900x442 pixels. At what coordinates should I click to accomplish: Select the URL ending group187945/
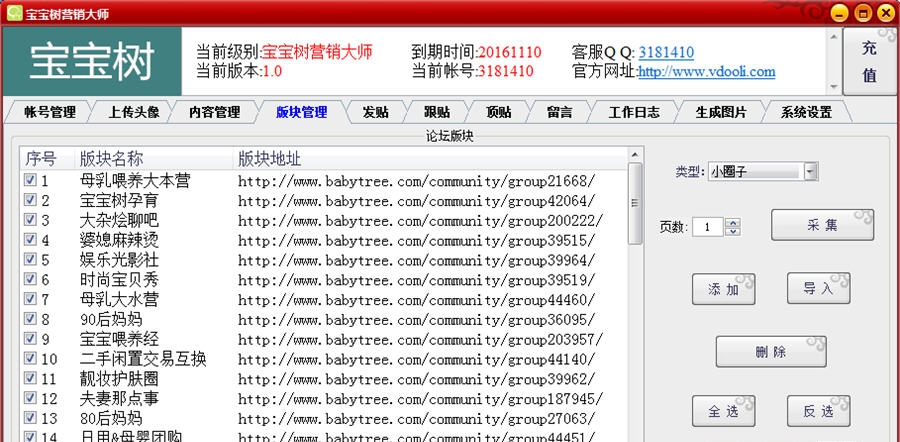point(420,399)
